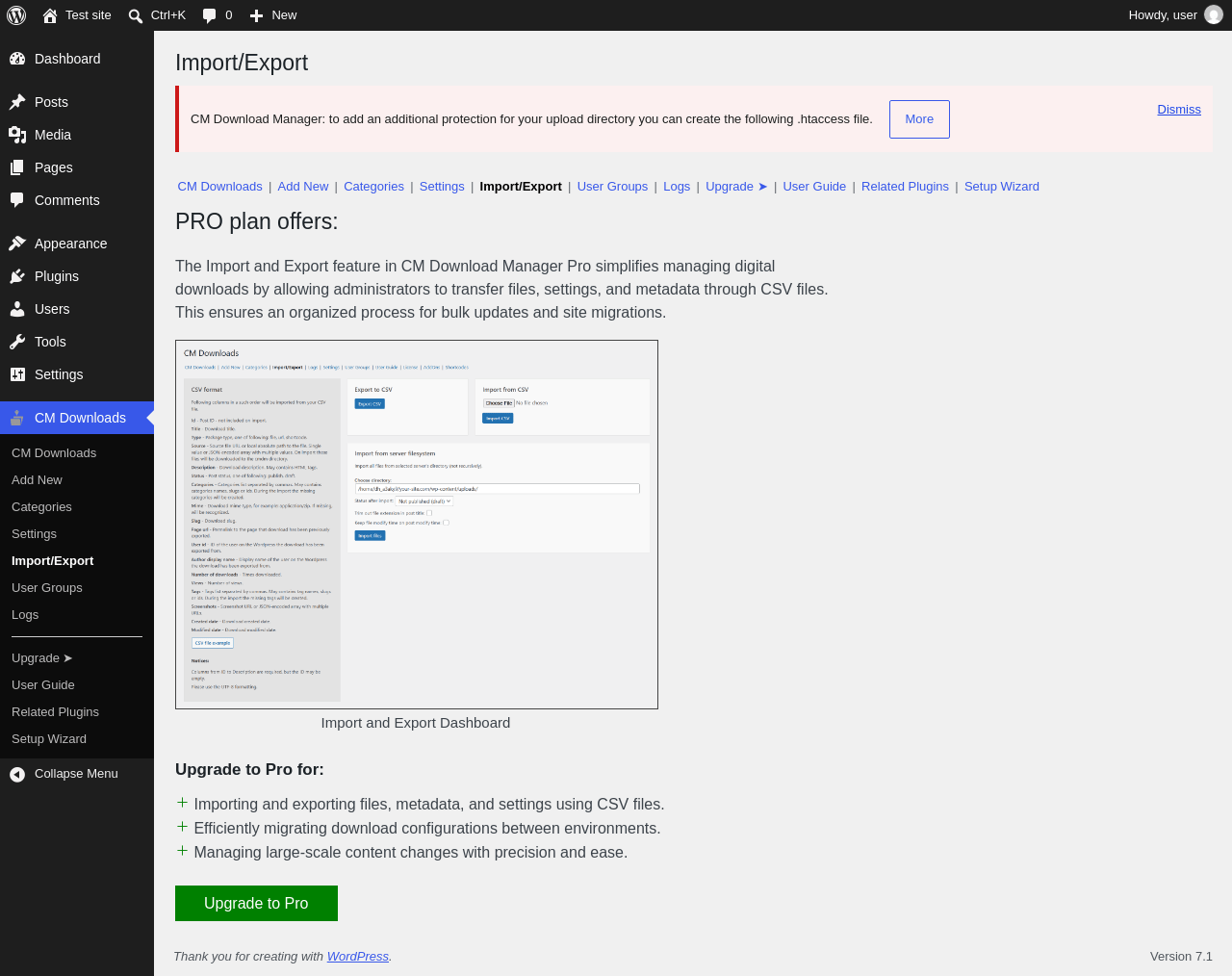The height and width of the screenshot is (976, 1232).
Task: Open Dashboard in the admin sidebar
Action: click(77, 59)
